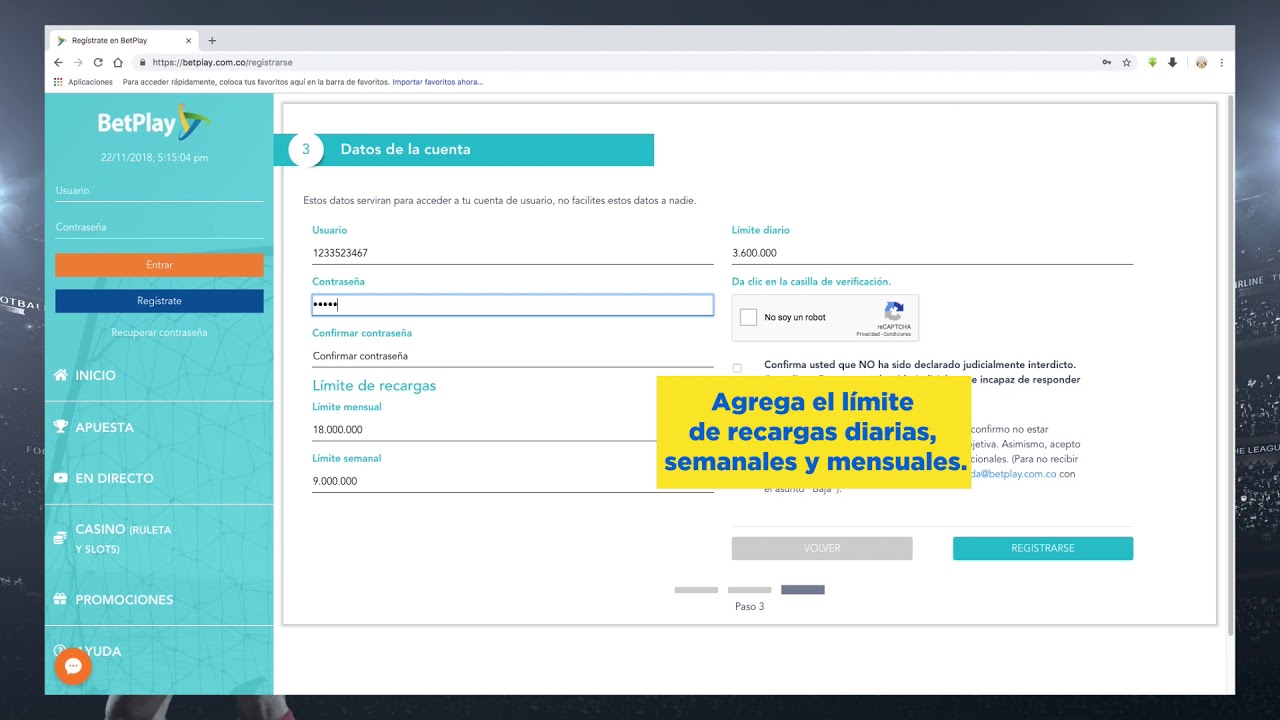This screenshot has height=720, width=1280.
Task: Click the orange Entrar button
Action: [159, 265]
